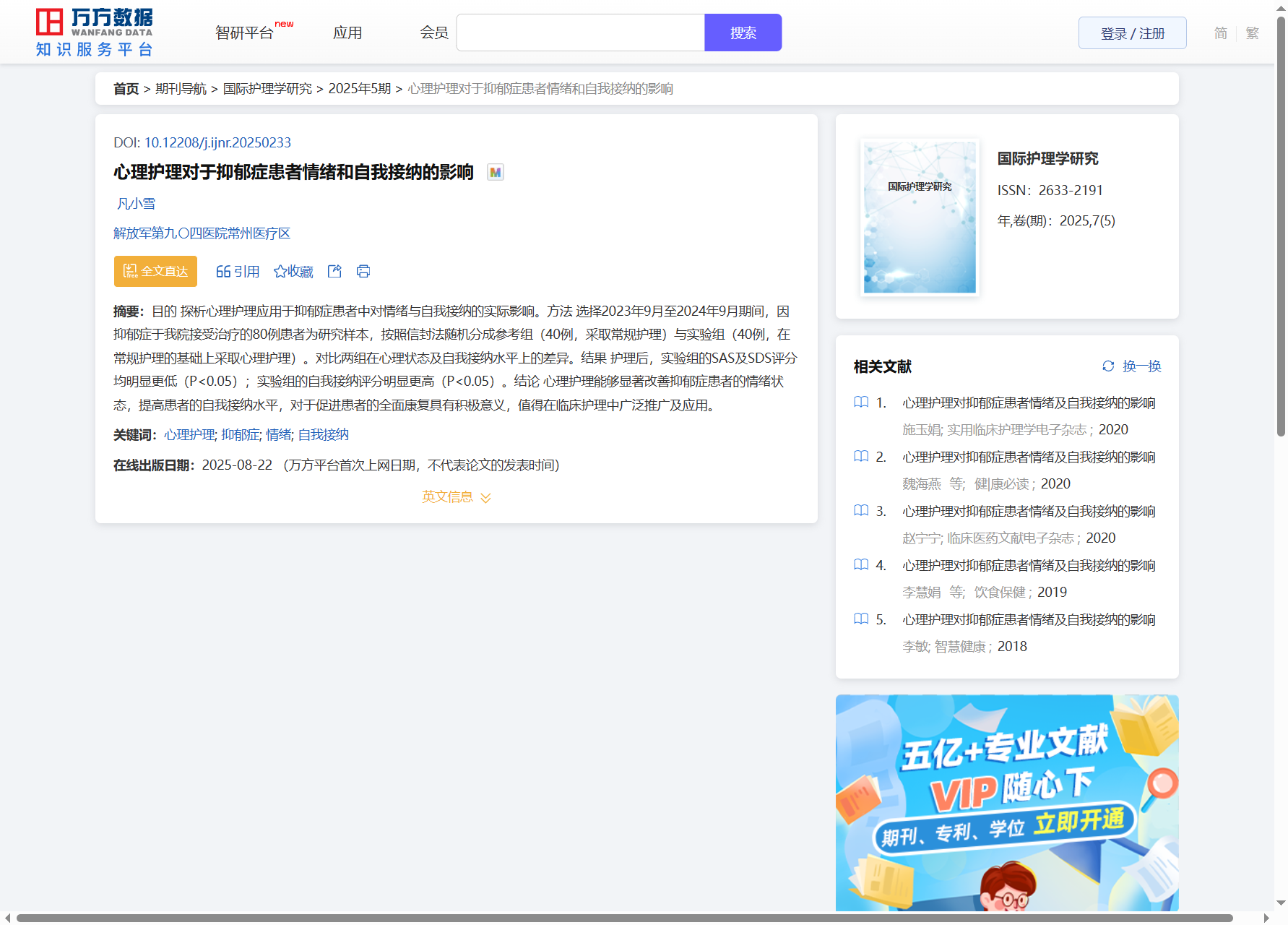Image resolution: width=1288 pixels, height=925 pixels.
Task: Click the refresh 换一换 icon
Action: tap(1108, 366)
